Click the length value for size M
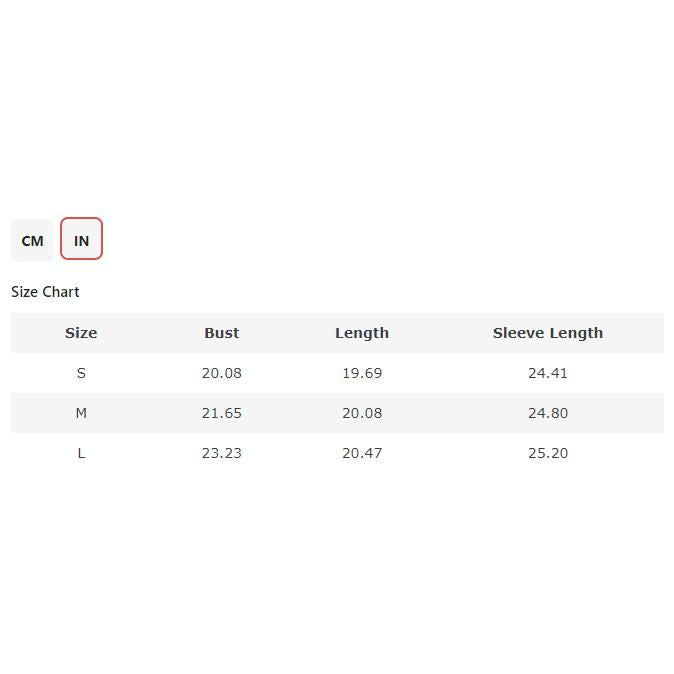This screenshot has width=674, height=674. (x=362, y=413)
